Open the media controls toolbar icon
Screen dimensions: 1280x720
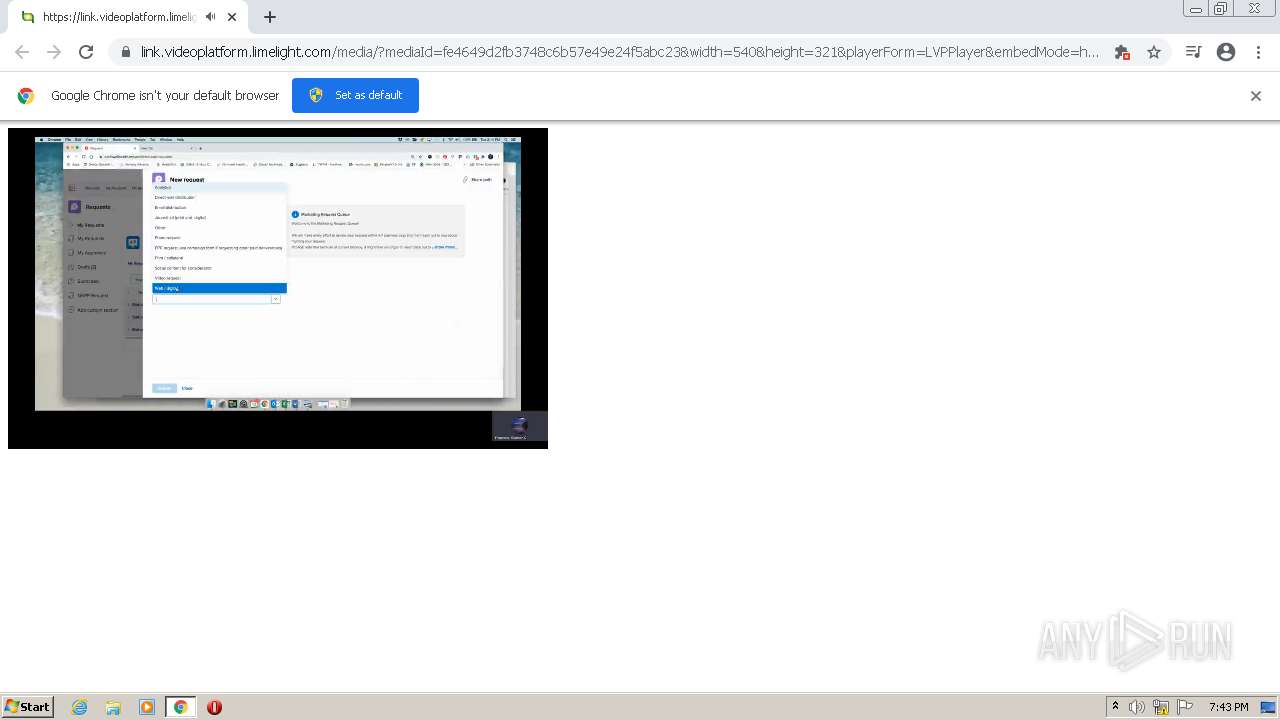(1193, 52)
